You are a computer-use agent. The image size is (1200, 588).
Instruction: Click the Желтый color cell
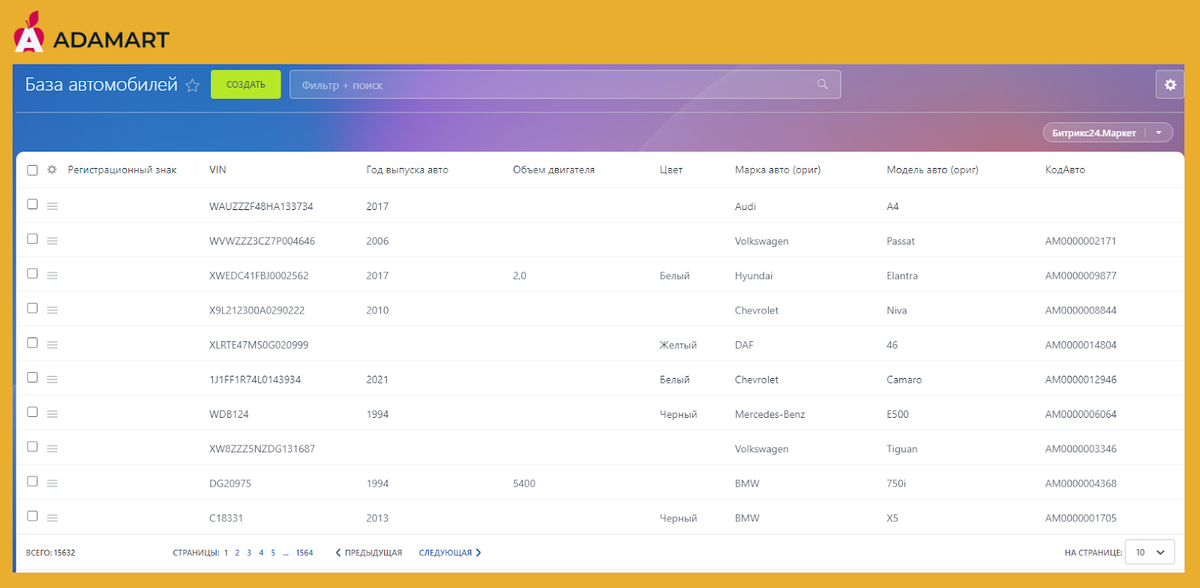click(x=678, y=345)
